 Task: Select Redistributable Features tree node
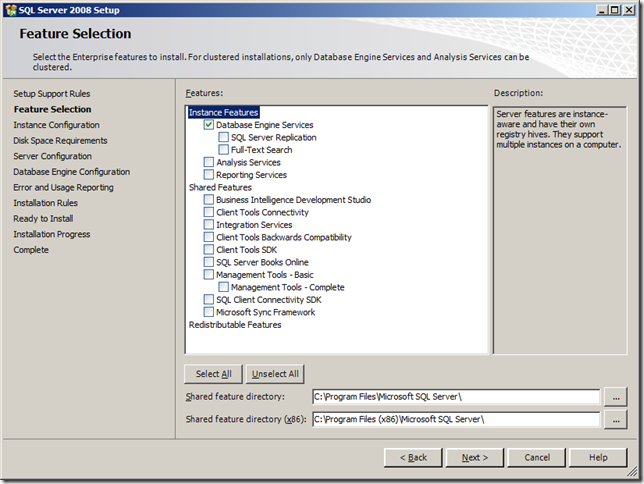point(235,325)
